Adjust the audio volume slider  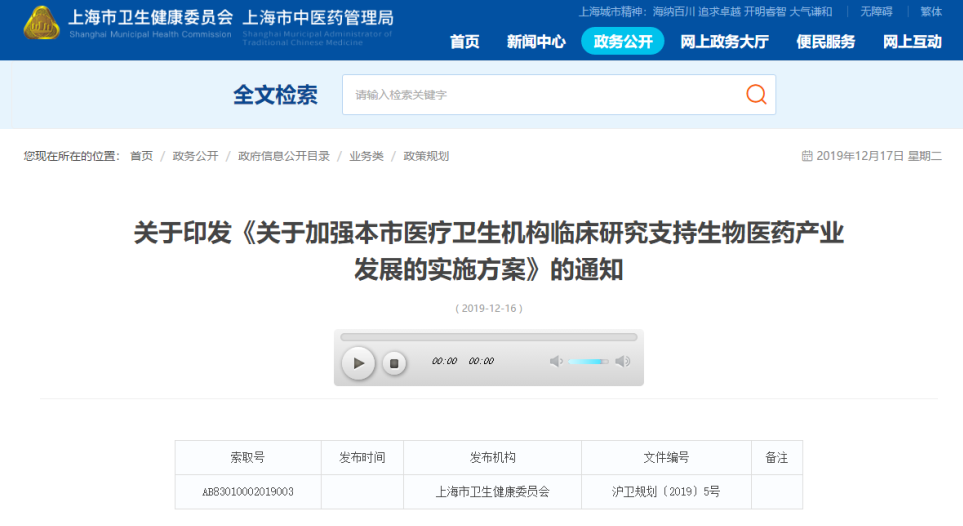tap(588, 361)
